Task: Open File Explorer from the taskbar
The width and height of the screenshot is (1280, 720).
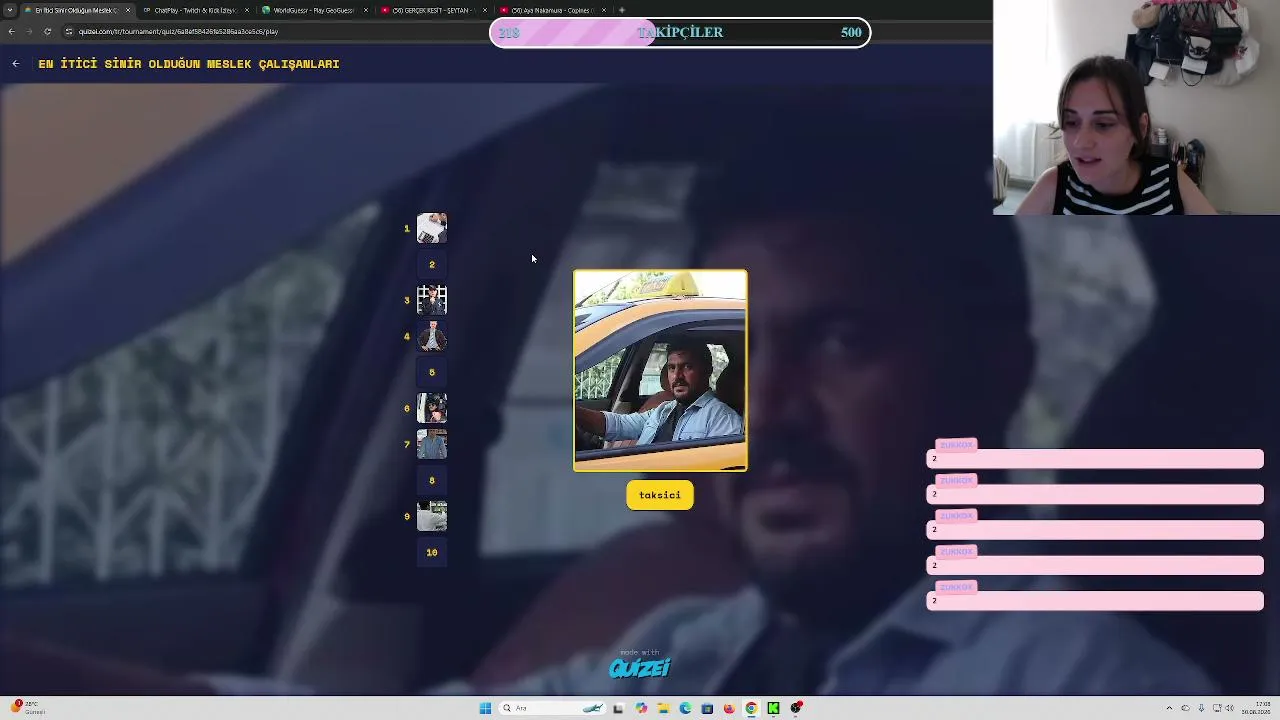Action: pos(663,708)
